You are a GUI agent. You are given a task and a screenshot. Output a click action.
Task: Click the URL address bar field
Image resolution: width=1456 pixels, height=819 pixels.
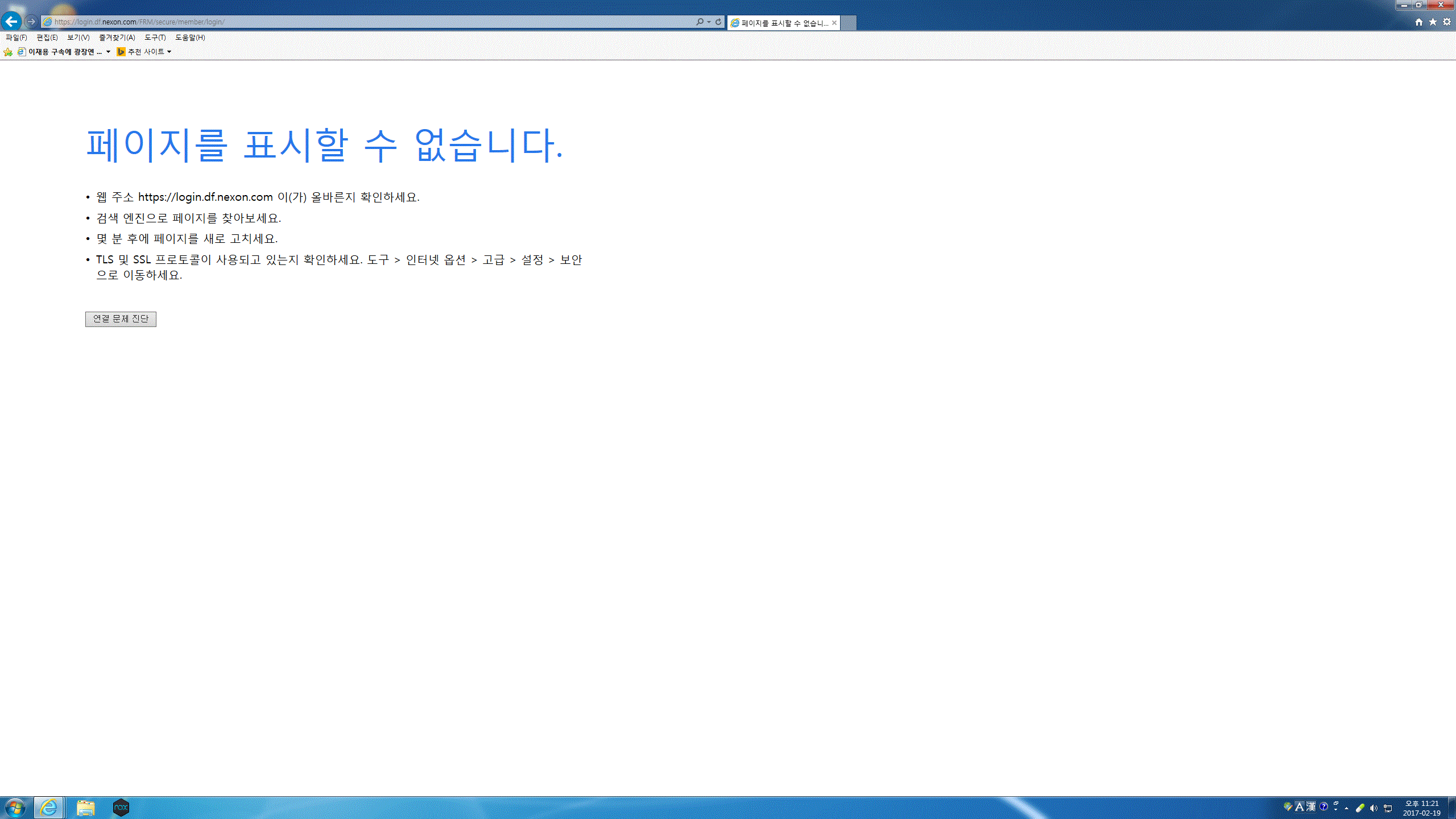(x=370, y=22)
